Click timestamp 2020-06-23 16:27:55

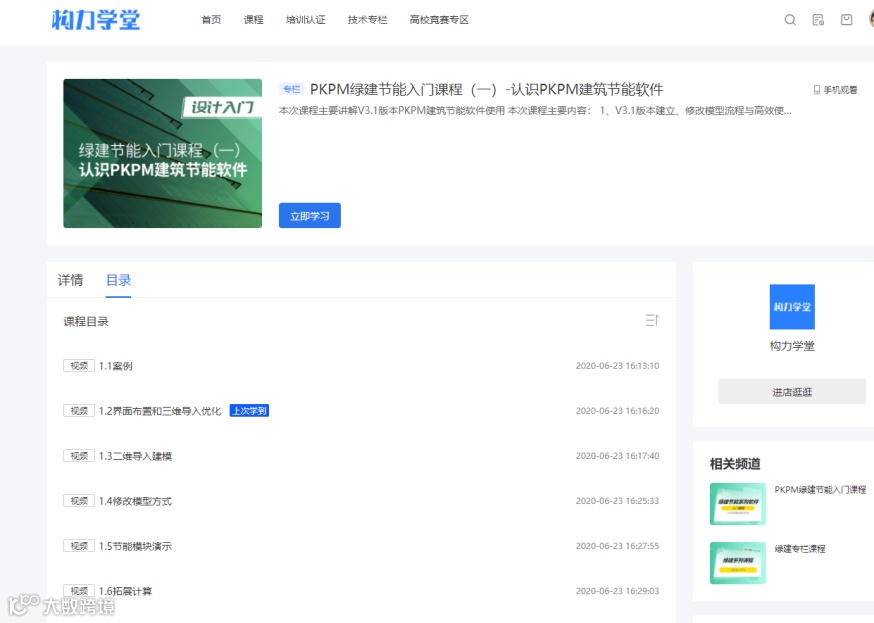point(617,546)
